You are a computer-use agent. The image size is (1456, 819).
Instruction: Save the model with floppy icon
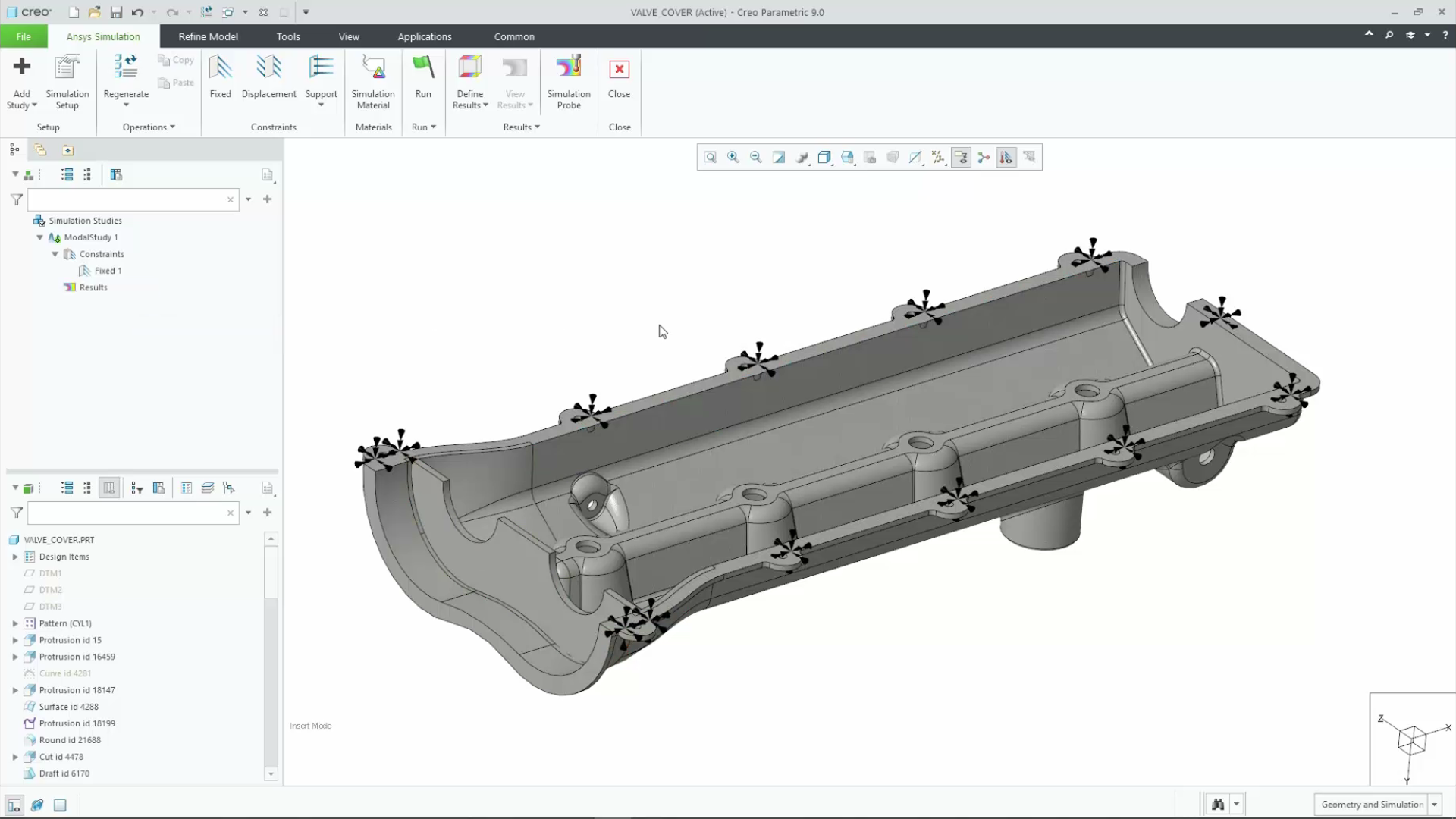click(x=116, y=12)
